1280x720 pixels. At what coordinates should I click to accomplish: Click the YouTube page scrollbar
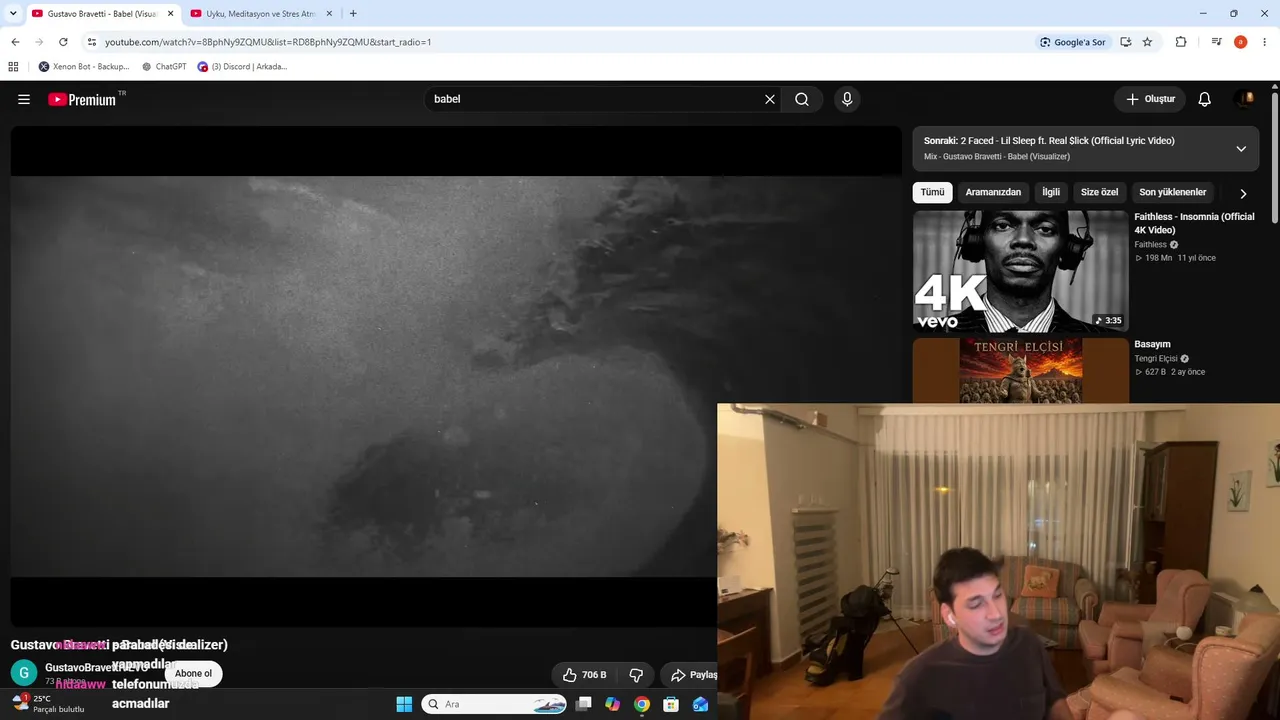1275,160
